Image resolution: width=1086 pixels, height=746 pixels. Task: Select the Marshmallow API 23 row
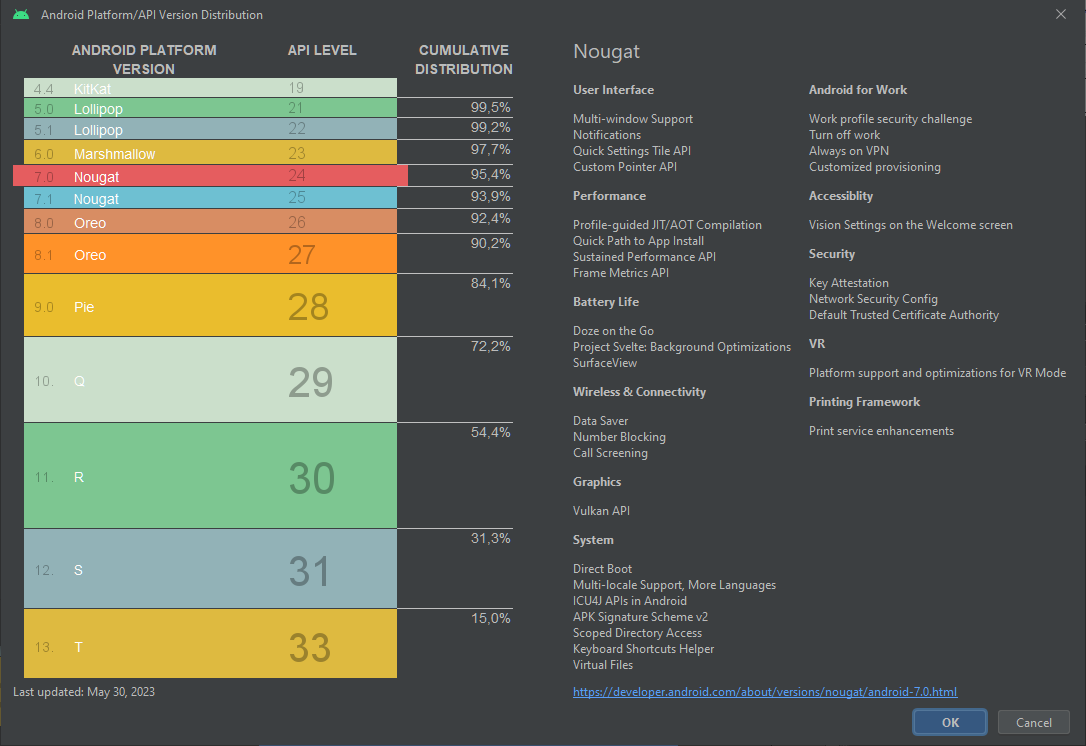(210, 154)
